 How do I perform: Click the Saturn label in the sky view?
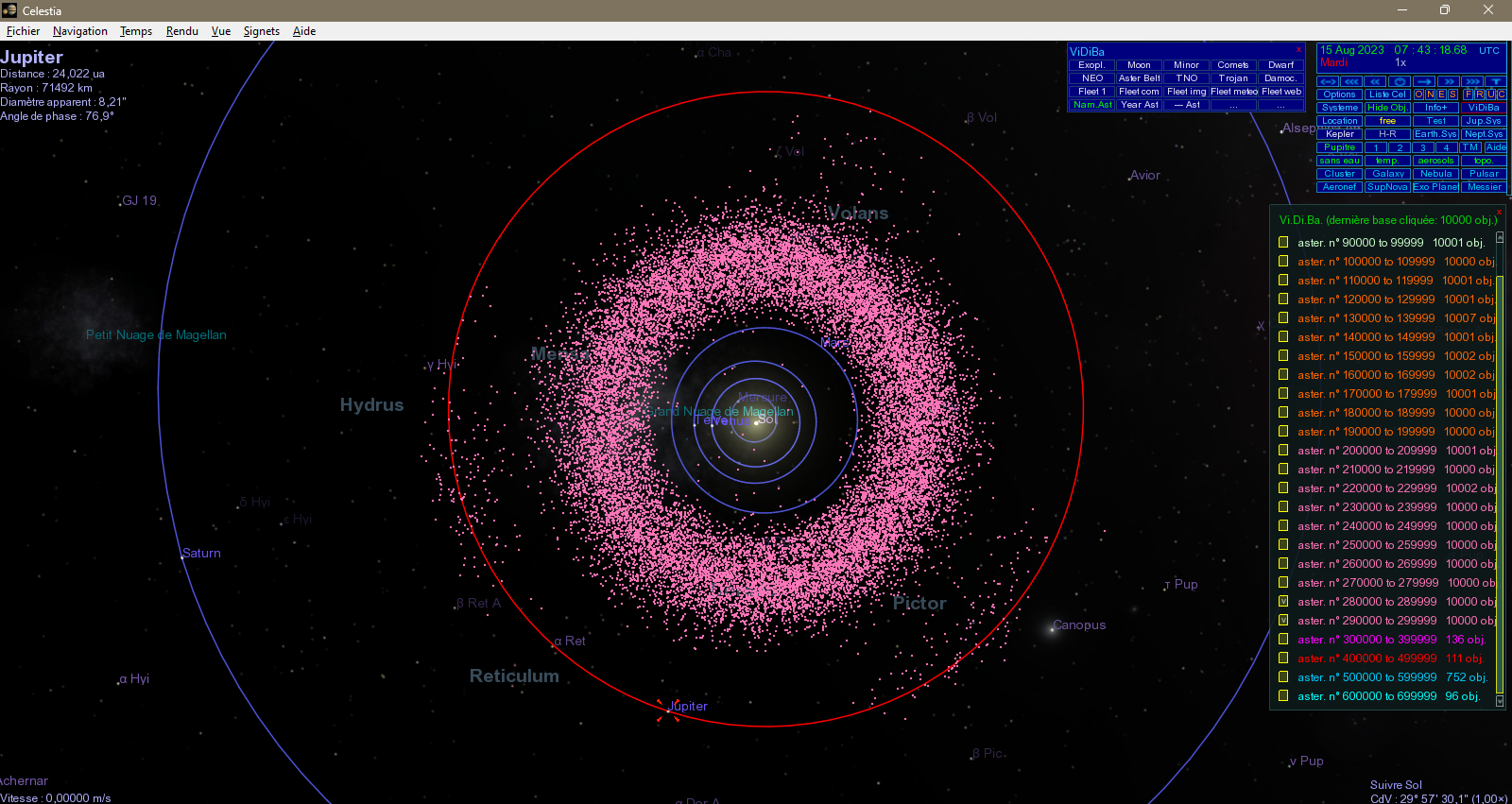(x=201, y=554)
